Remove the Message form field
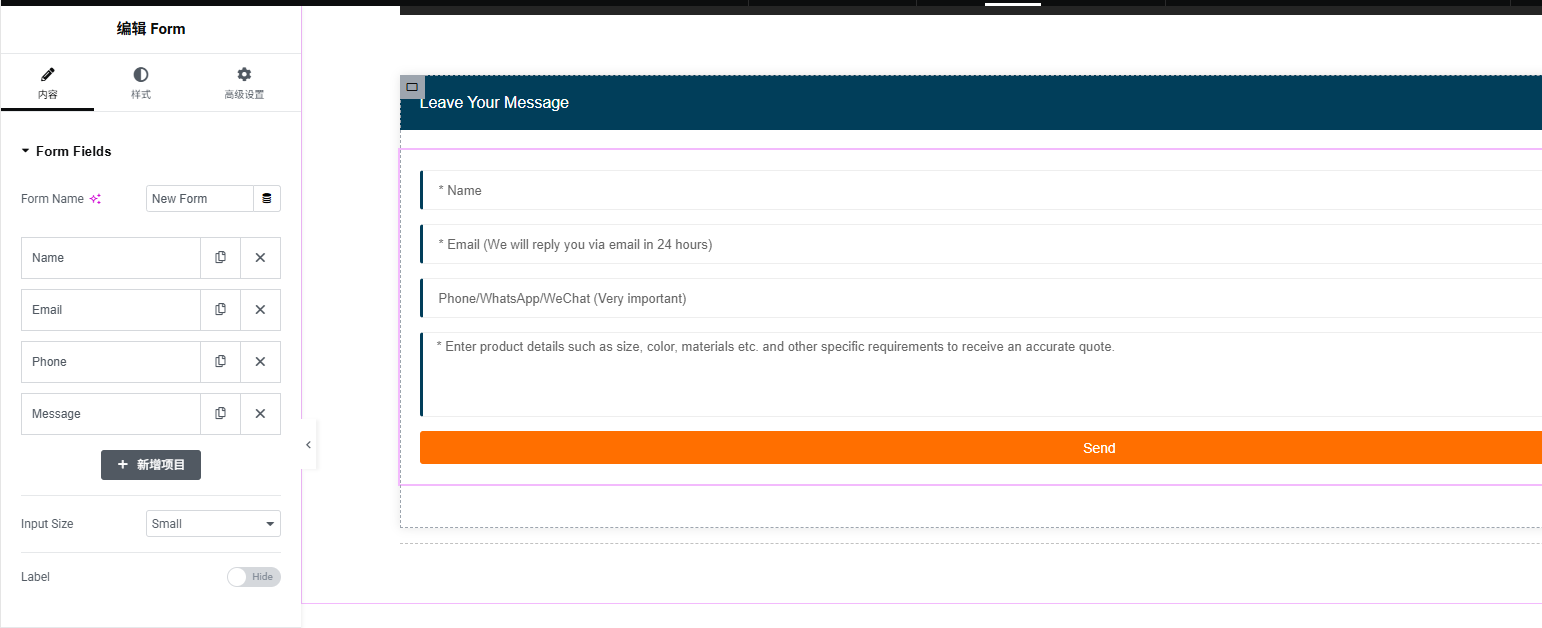Screen dimensions: 1542x628 point(260,414)
